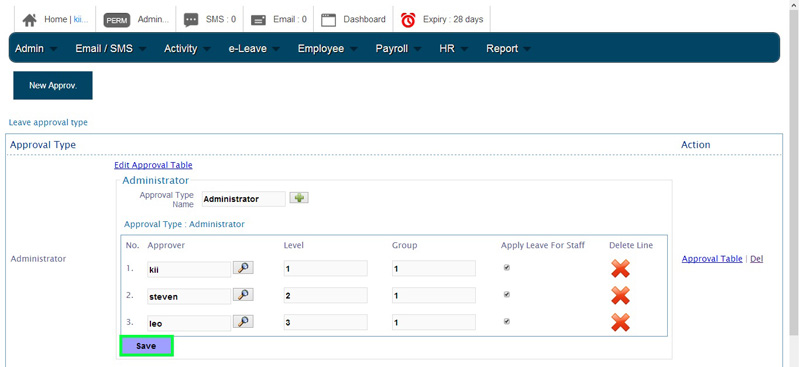Screen dimensions: 800x367
Task: Click the SMS speech bubble icon
Action: click(x=191, y=20)
